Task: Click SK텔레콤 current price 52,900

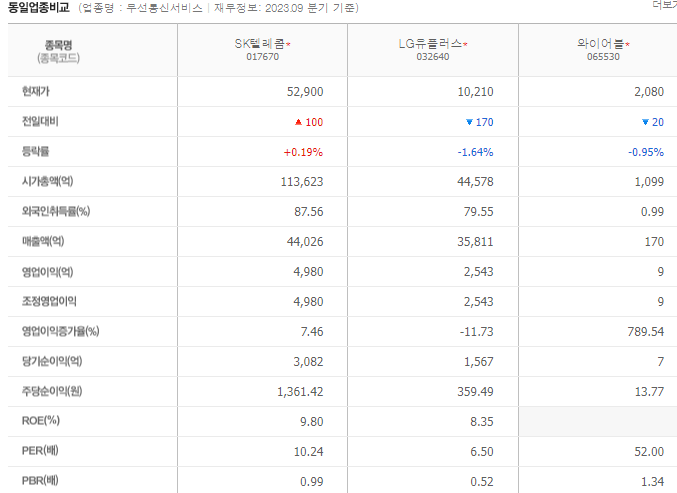Action: [x=305, y=92]
